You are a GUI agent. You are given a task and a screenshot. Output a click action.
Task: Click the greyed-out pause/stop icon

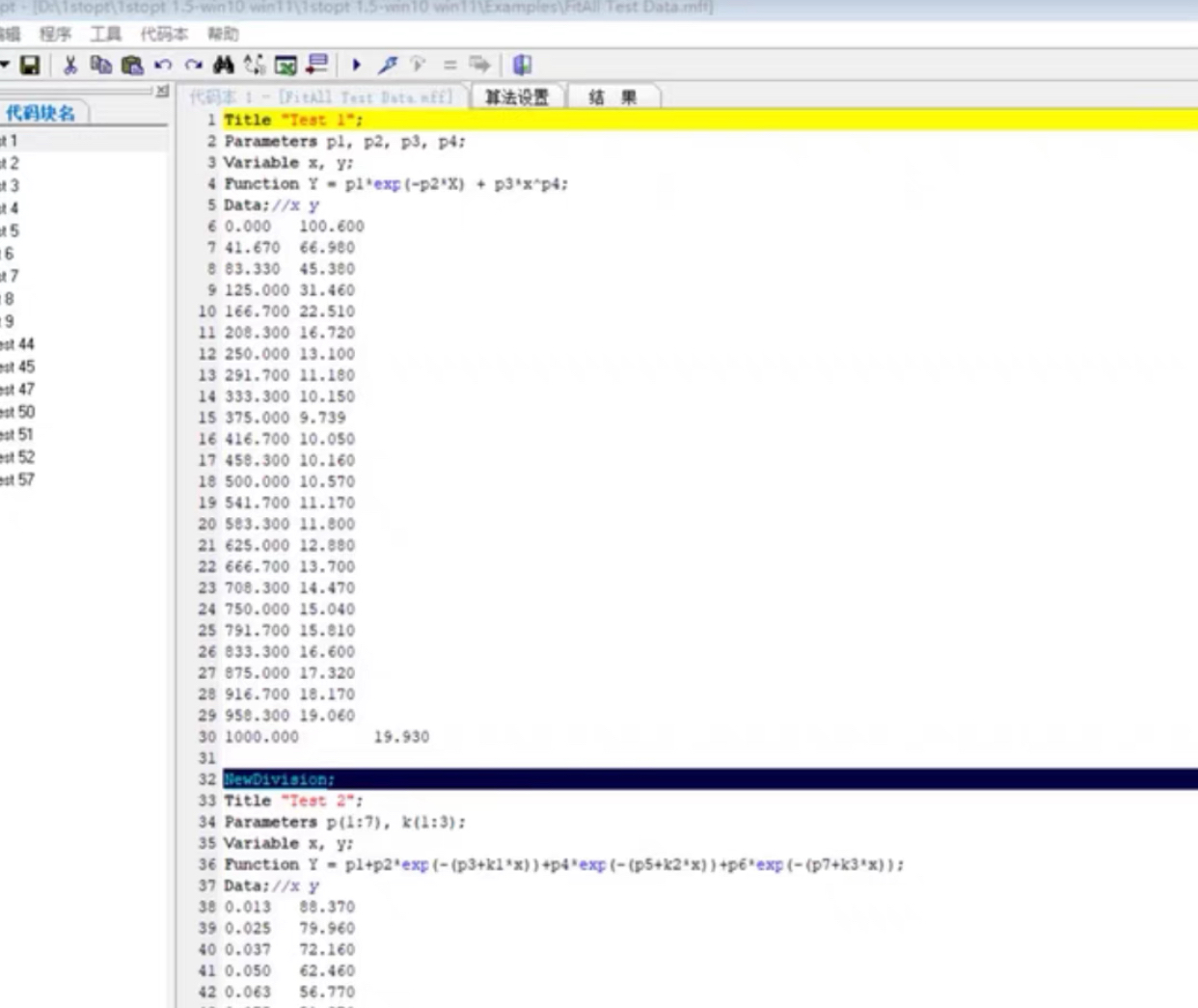418,65
